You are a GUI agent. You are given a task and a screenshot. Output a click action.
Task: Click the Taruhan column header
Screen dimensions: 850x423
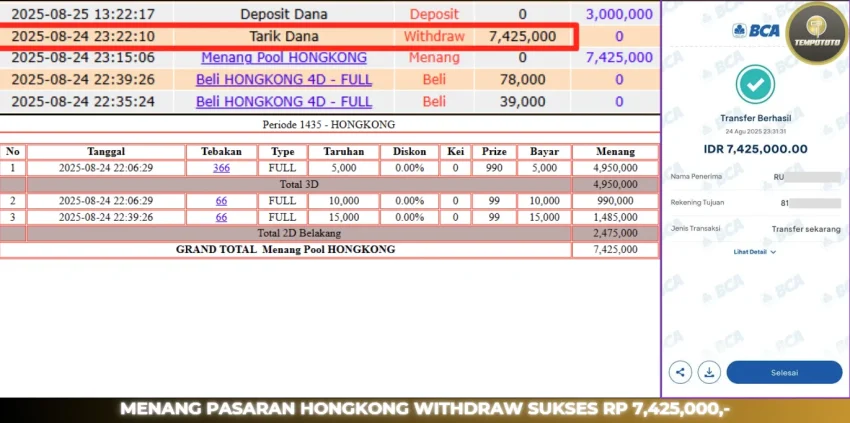click(x=344, y=152)
